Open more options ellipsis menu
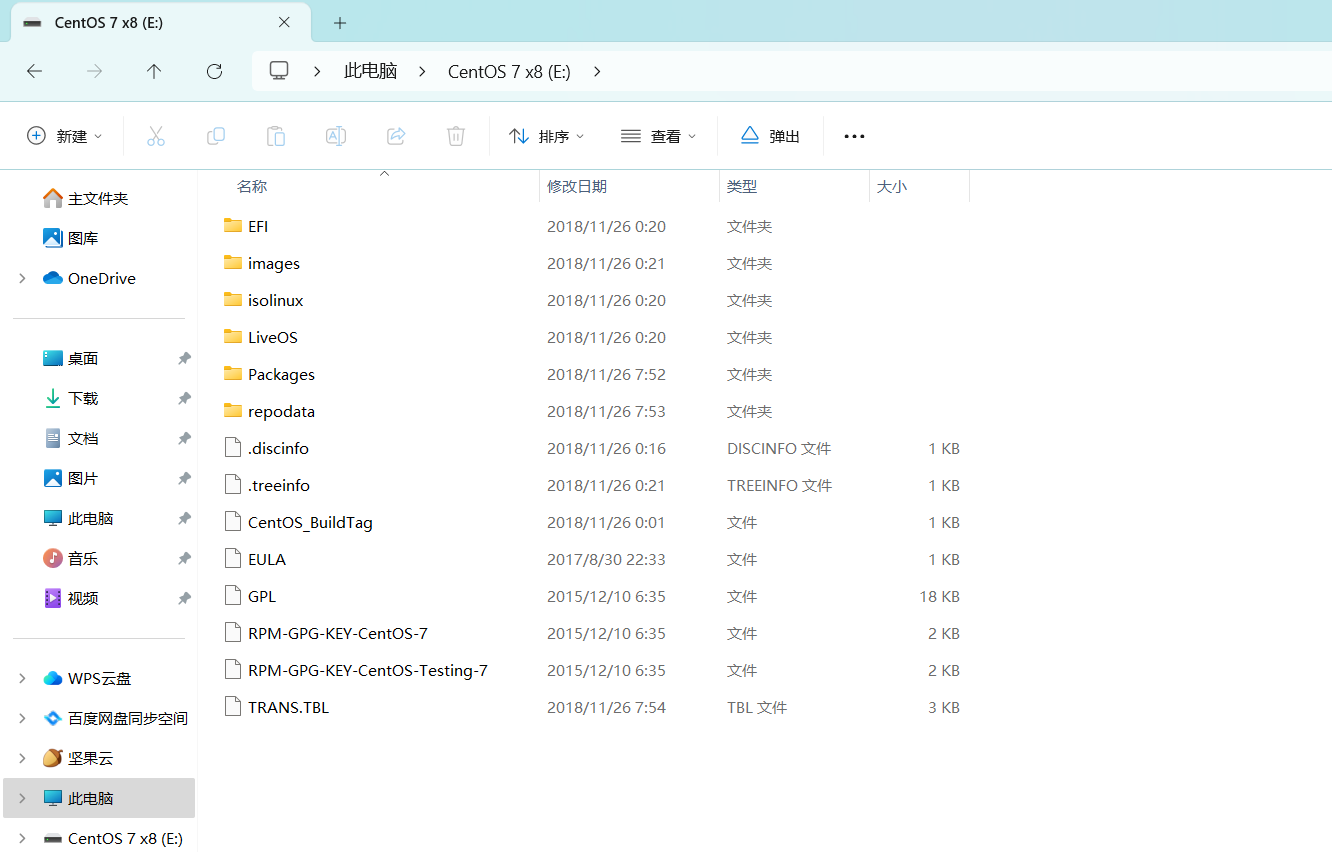Image resolution: width=1332 pixels, height=852 pixels. [x=854, y=136]
